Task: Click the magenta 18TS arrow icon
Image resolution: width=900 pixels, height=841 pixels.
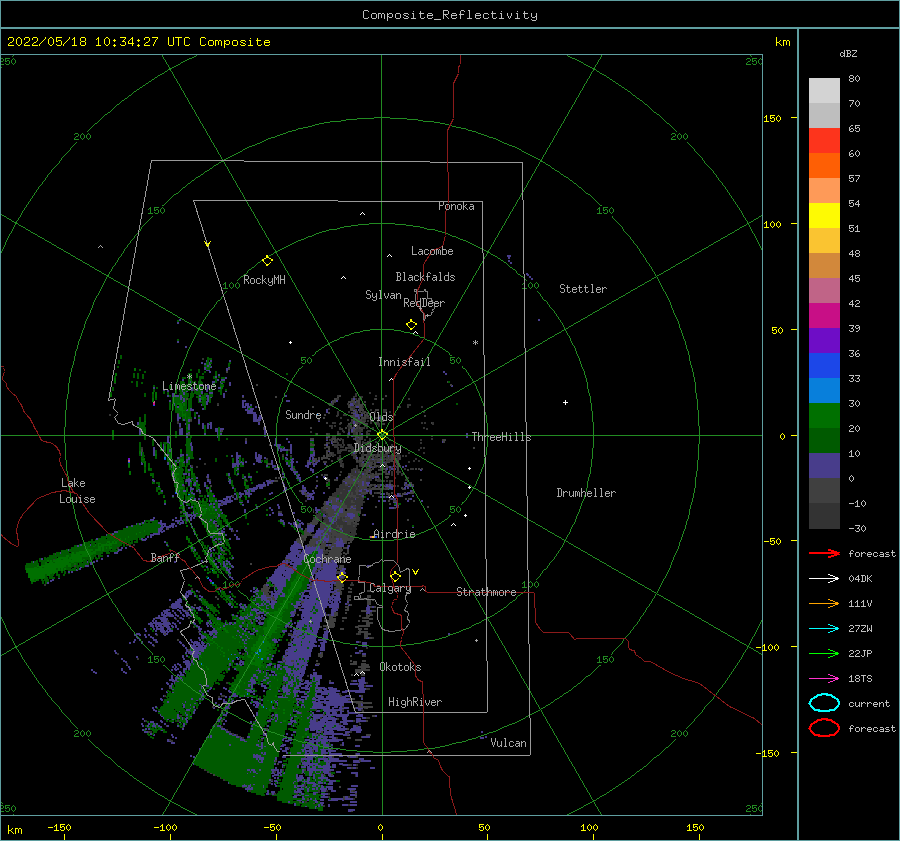Action: [x=824, y=679]
